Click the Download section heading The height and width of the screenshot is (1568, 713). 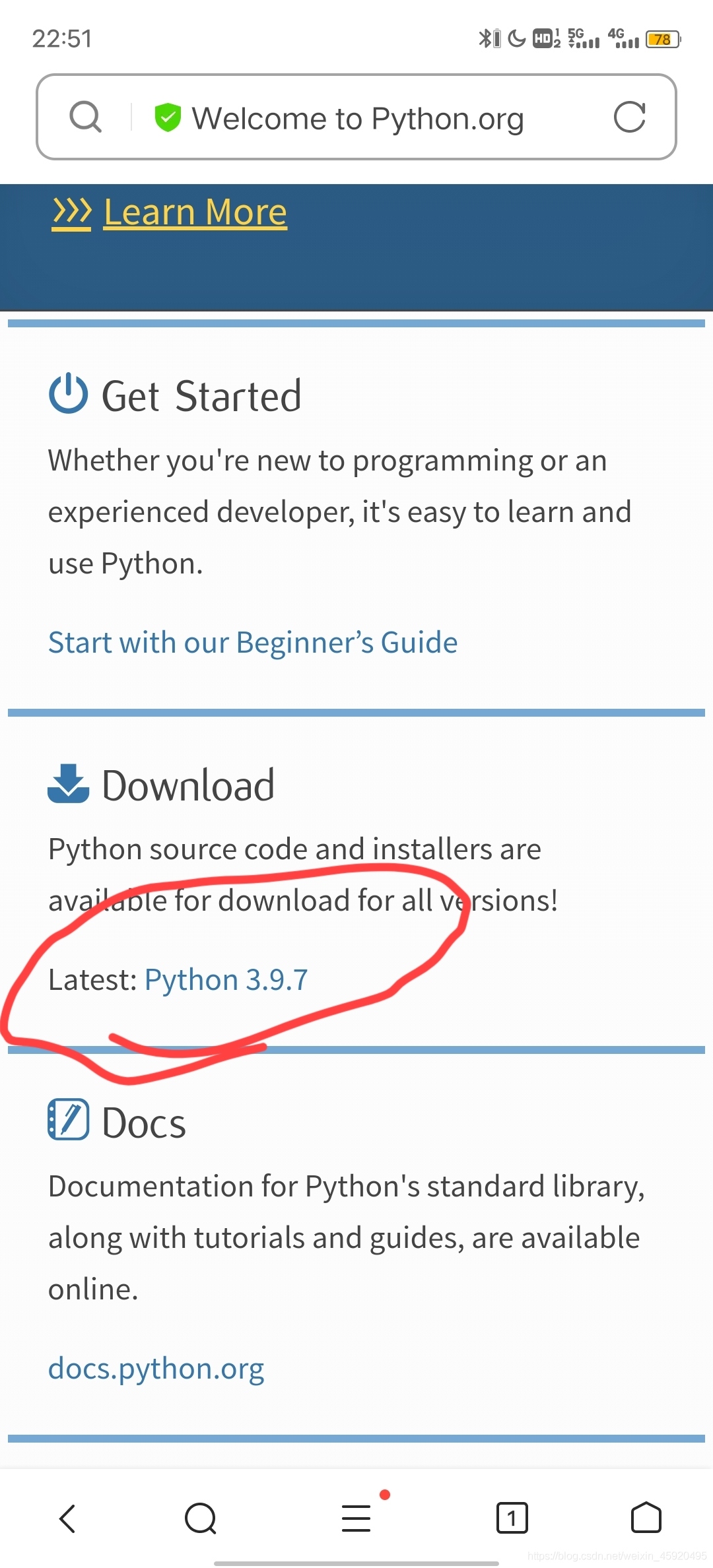pos(188,785)
